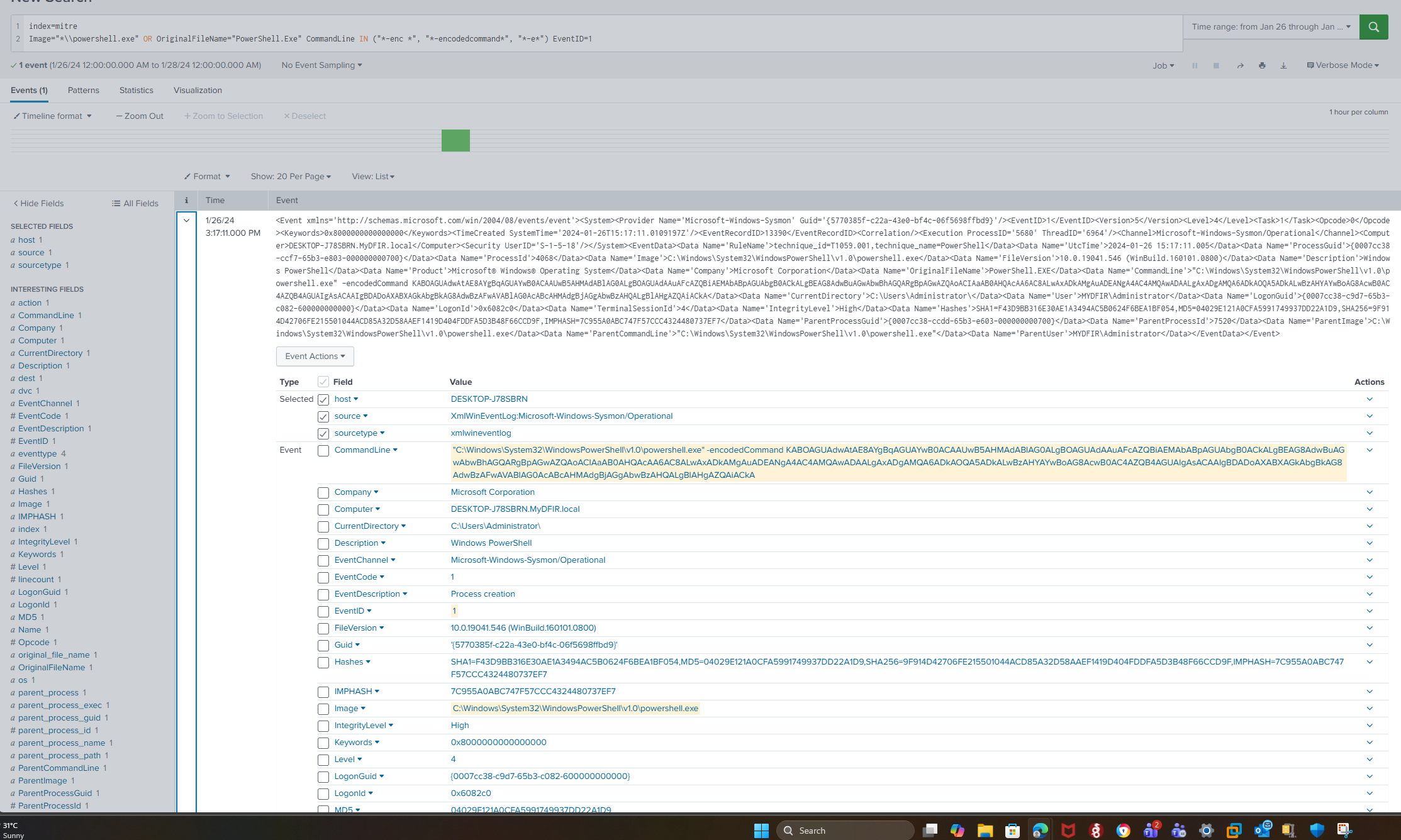Open Microsoft Edge in the taskbar

(x=1040, y=831)
